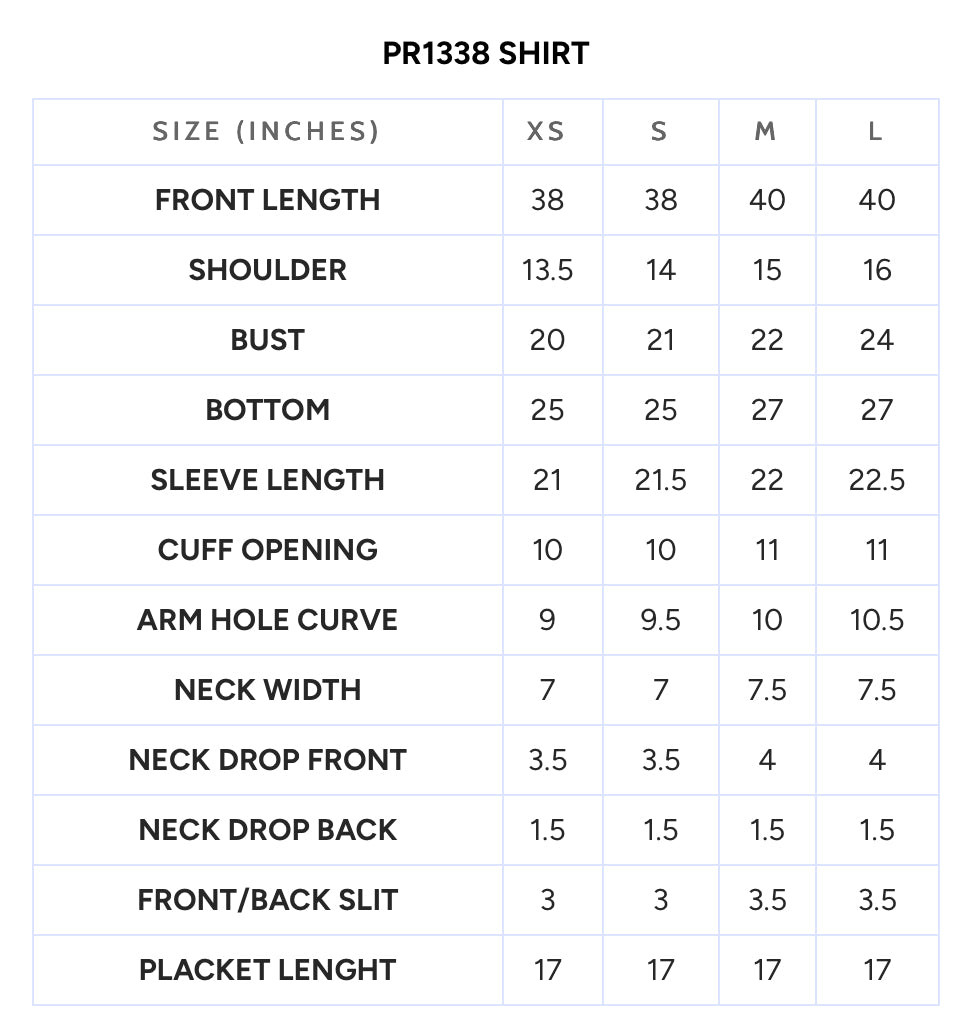Click the CUFF OPENING row label
Screen dimensions: 966x1030
pyautogui.click(x=268, y=550)
